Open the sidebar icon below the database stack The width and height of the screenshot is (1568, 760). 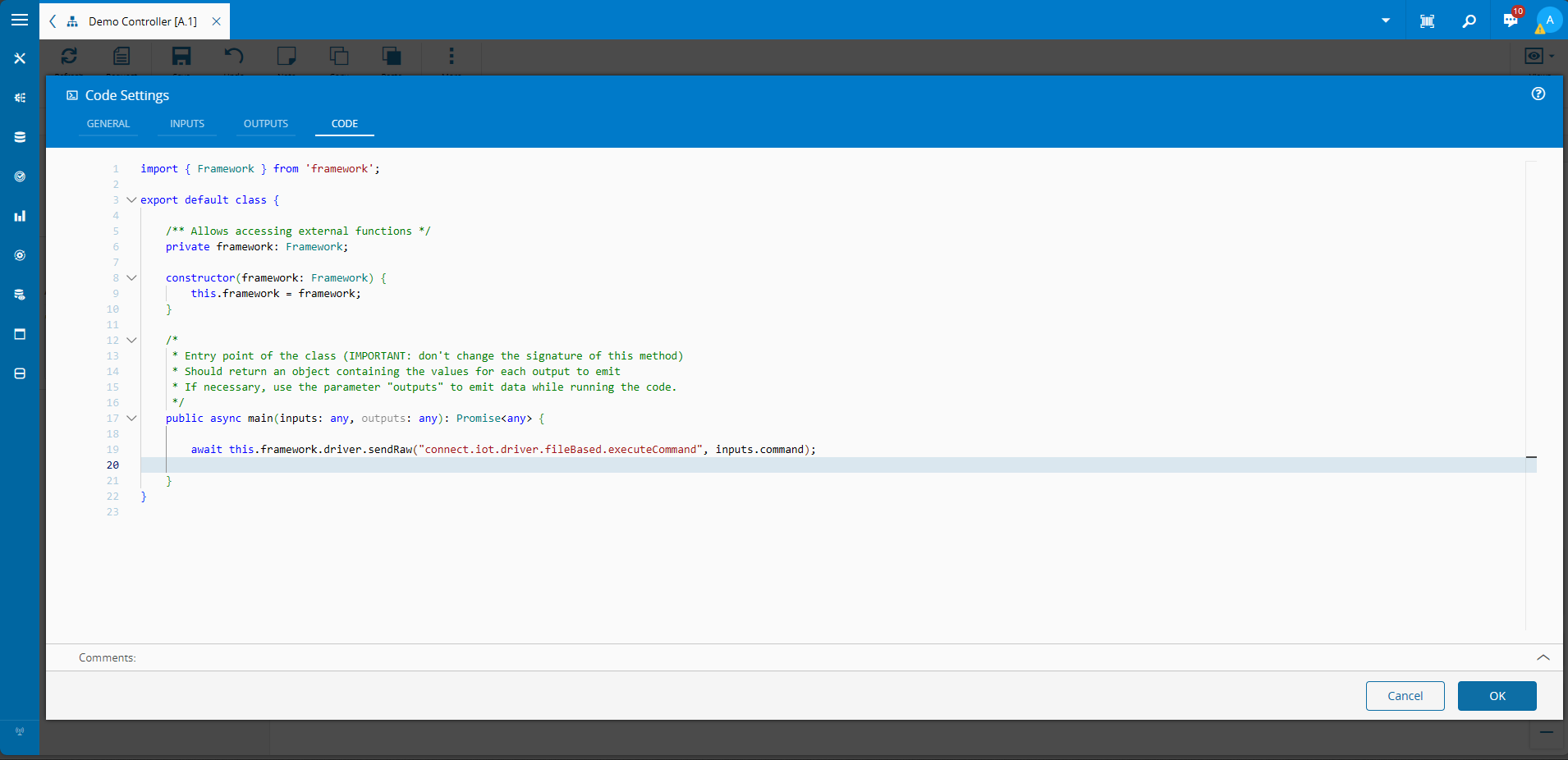click(x=20, y=176)
